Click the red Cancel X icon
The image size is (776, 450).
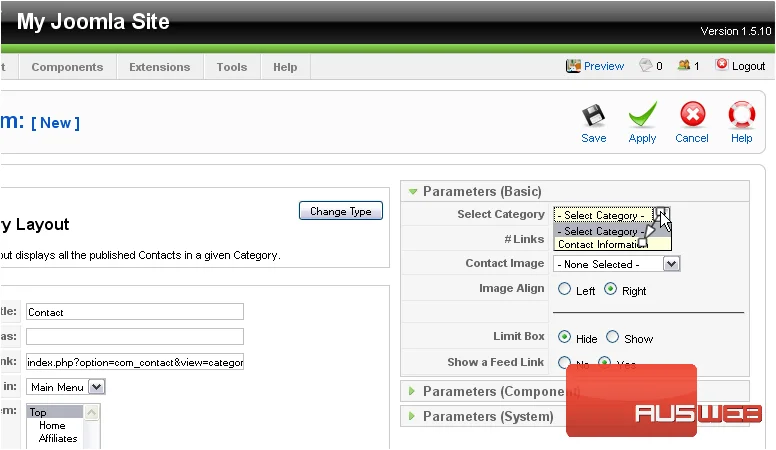pyautogui.click(x=692, y=115)
